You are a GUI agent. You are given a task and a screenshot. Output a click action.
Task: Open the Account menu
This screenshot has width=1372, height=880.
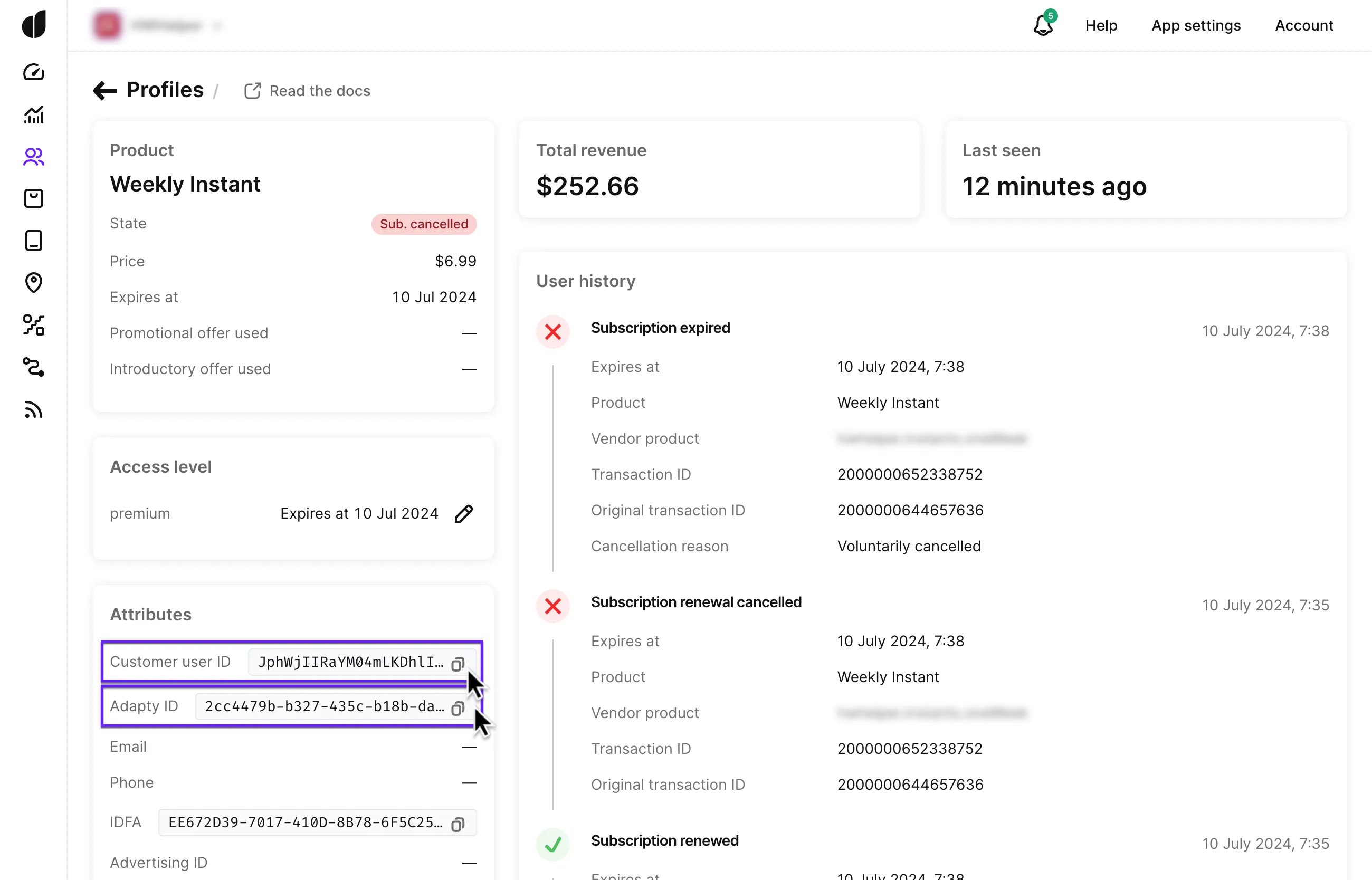point(1304,26)
